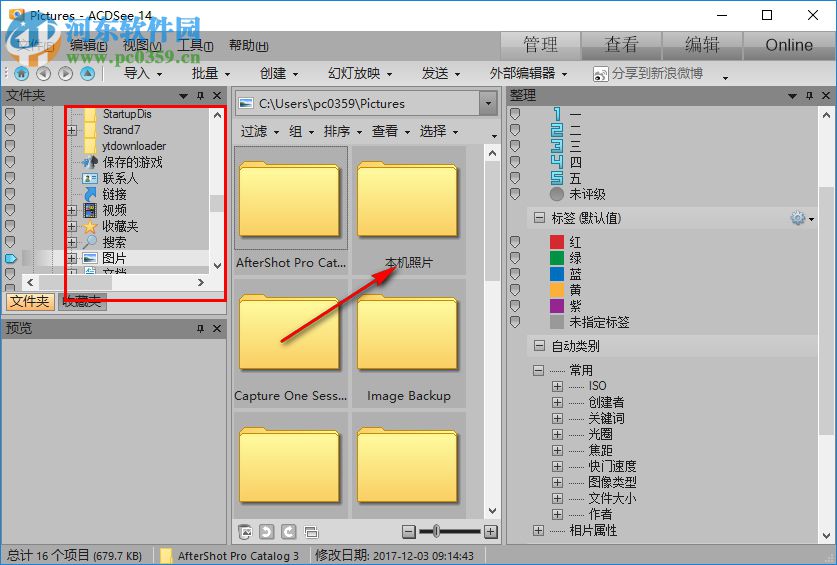Toggle the marker beside 蓝 label

(x=515, y=274)
